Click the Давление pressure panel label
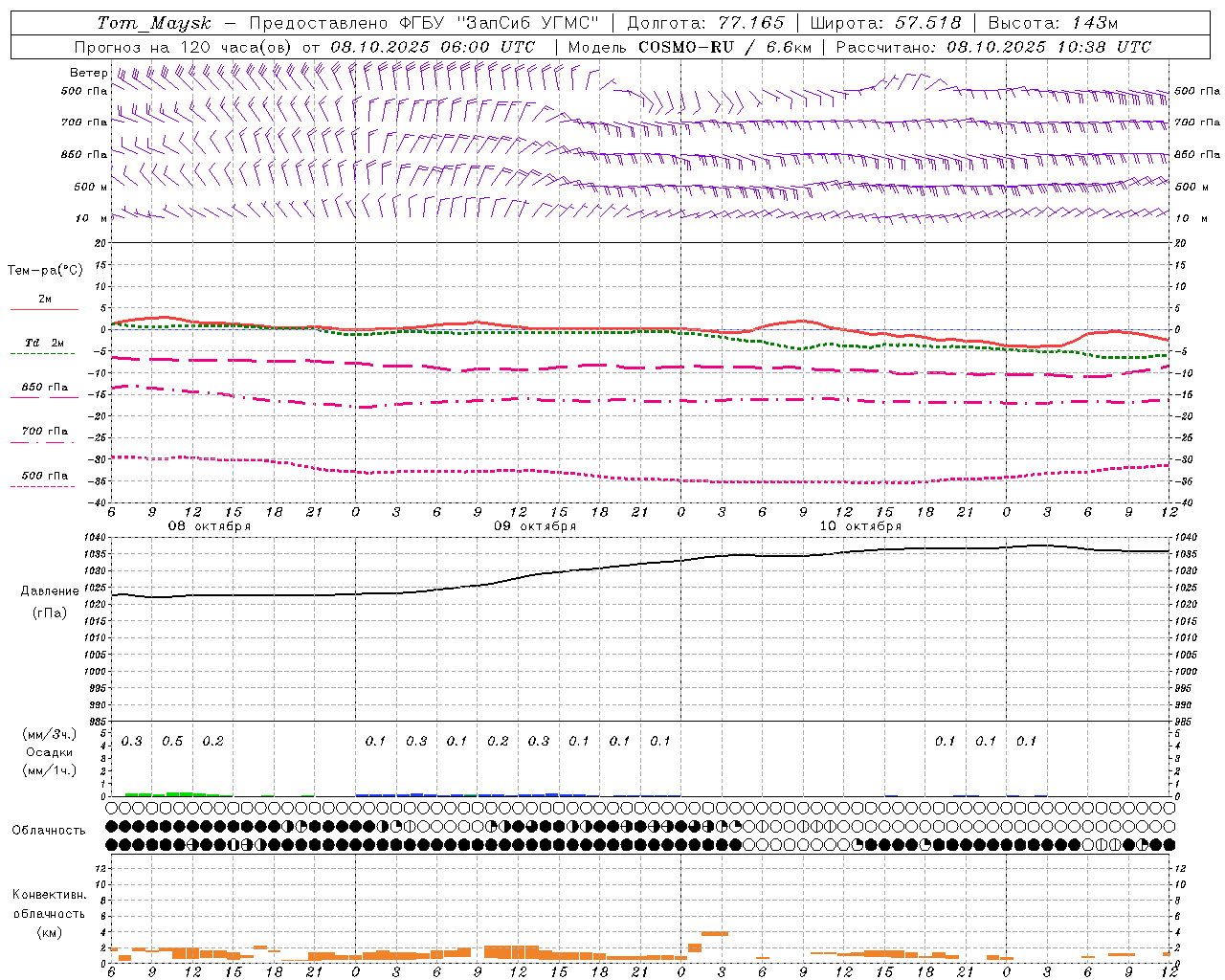The width and height of the screenshot is (1225, 980). click(50, 591)
